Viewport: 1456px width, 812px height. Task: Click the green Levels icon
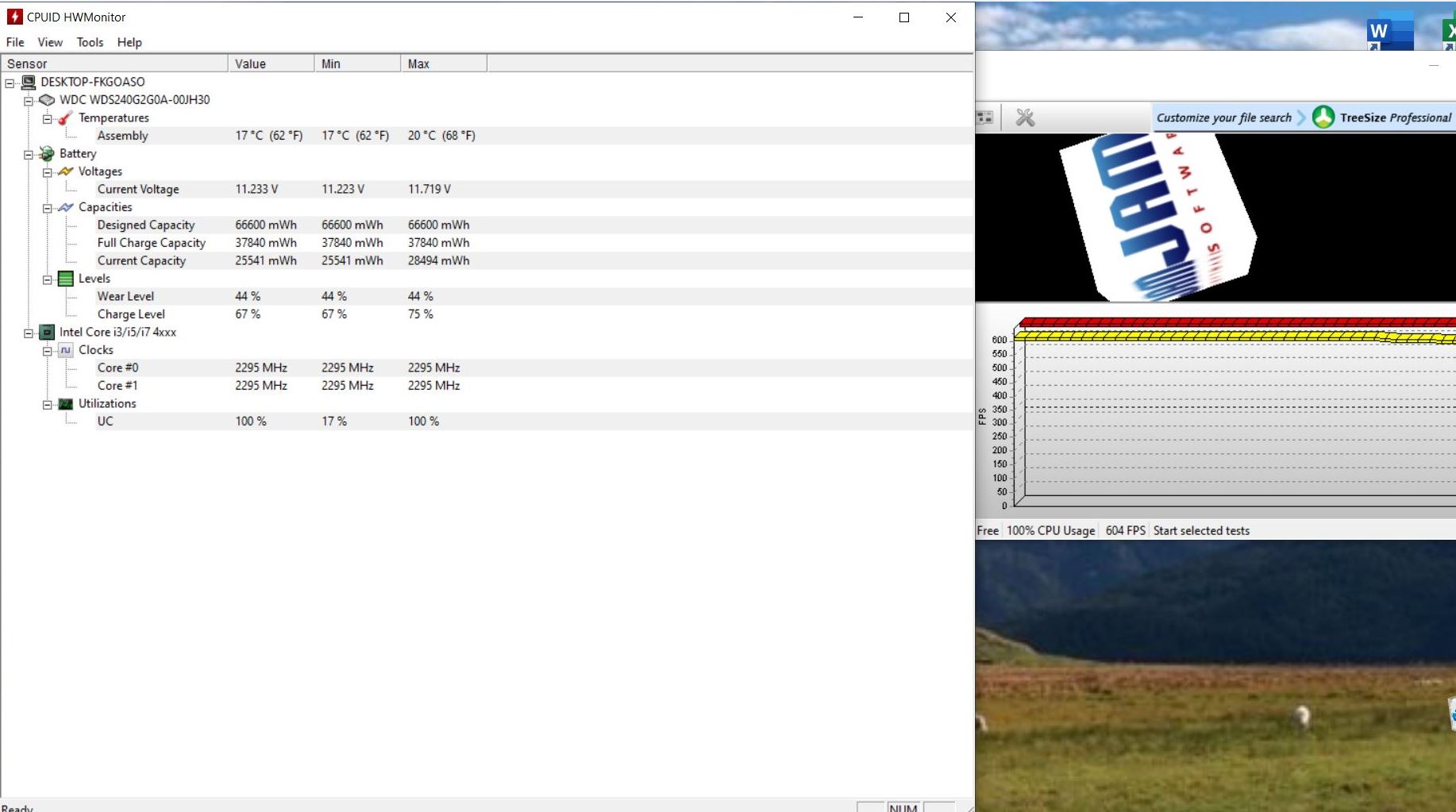pos(66,279)
